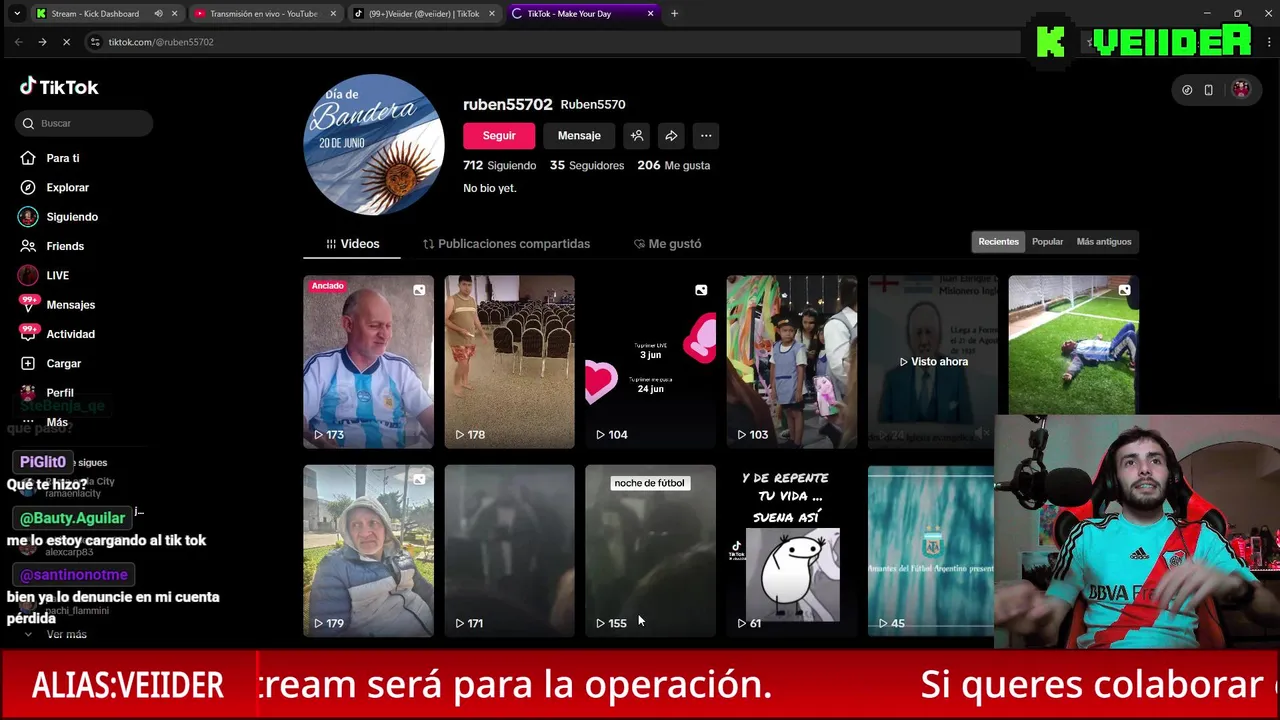Screen dimensions: 1280x720
Task: Open the Visto ahora video
Action: pyautogui.click(x=933, y=361)
